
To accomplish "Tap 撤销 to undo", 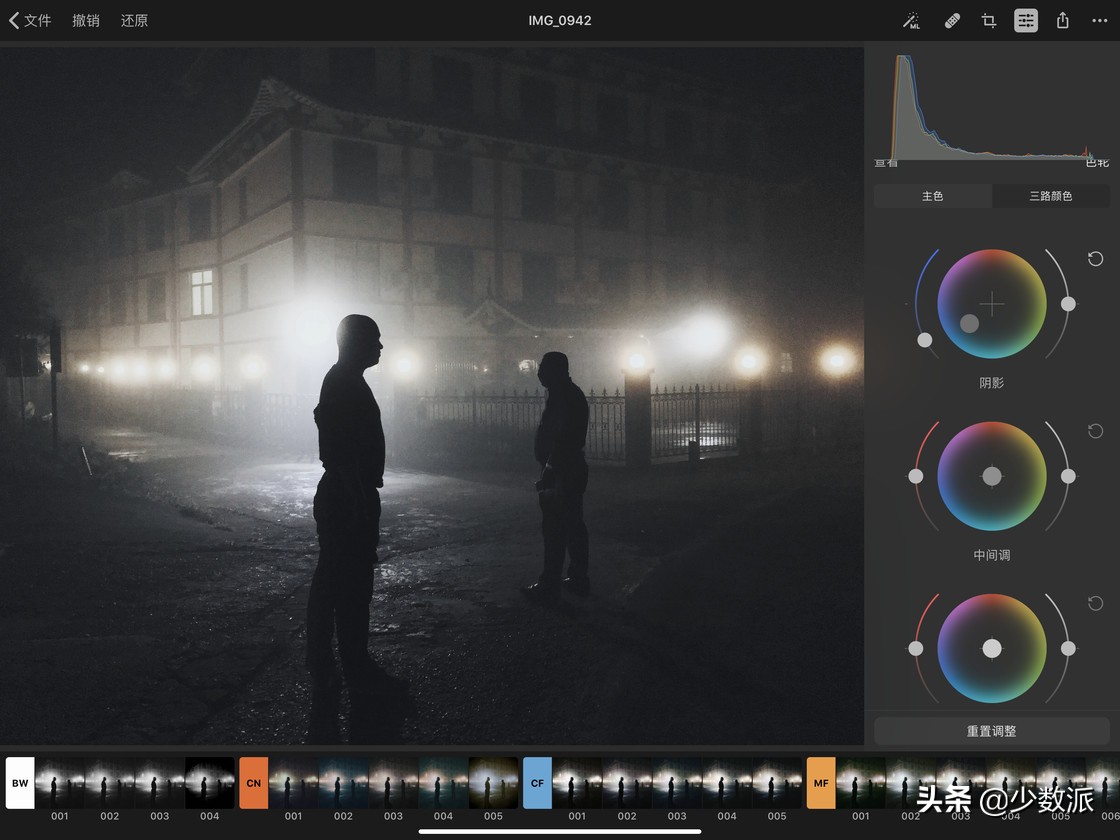I will click(x=86, y=21).
